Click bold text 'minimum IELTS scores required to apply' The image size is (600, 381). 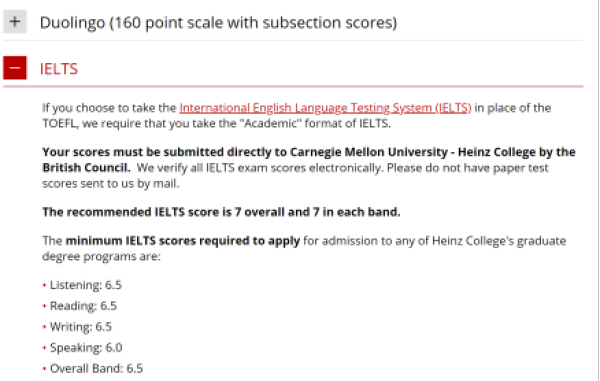pos(183,241)
